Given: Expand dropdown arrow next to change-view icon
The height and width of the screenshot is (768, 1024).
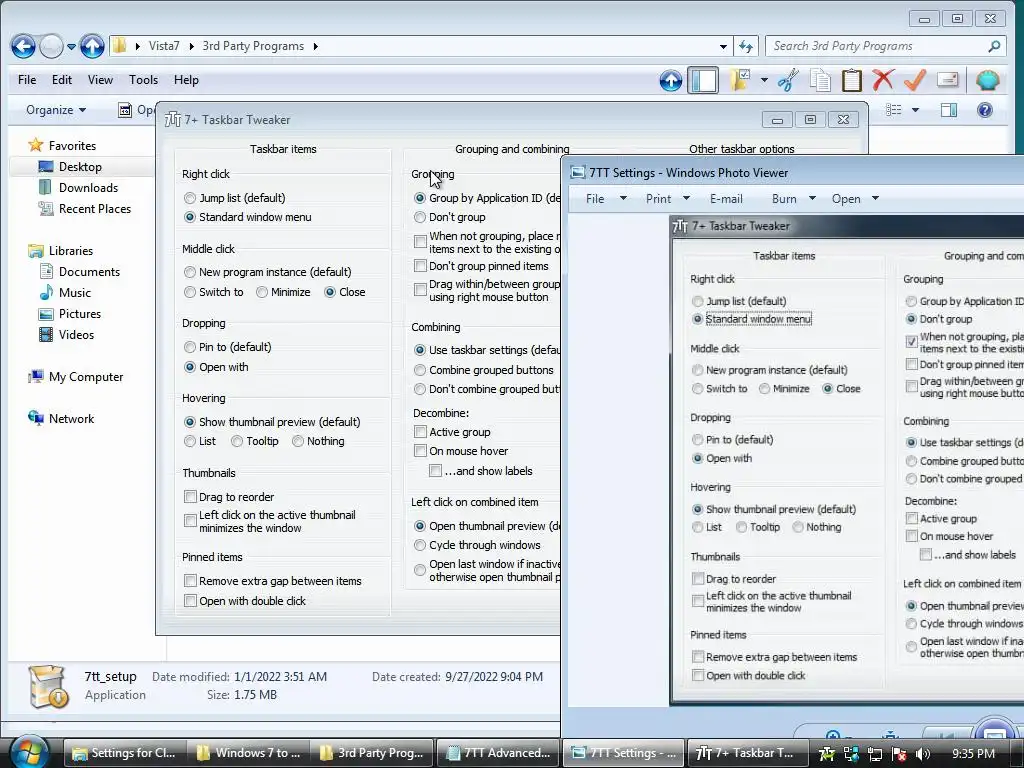Looking at the screenshot, I should click(915, 110).
